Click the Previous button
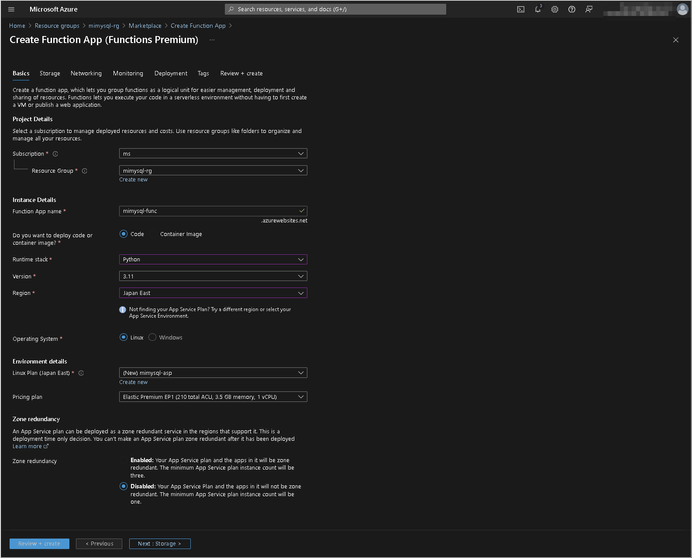The height and width of the screenshot is (558, 692). pyautogui.click(x=99, y=544)
